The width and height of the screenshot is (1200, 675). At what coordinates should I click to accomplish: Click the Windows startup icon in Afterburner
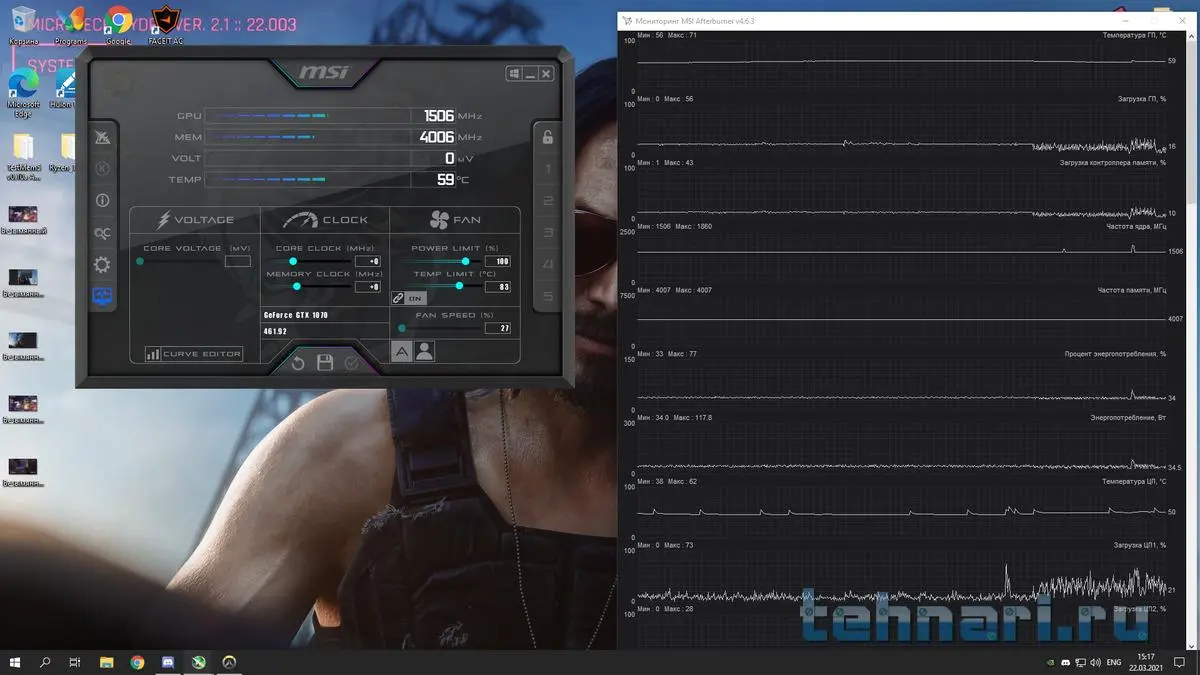[x=514, y=73]
